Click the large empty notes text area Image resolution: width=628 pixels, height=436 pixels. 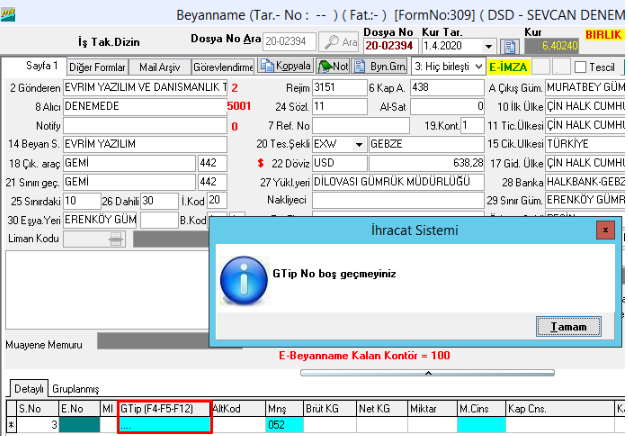tap(107, 290)
